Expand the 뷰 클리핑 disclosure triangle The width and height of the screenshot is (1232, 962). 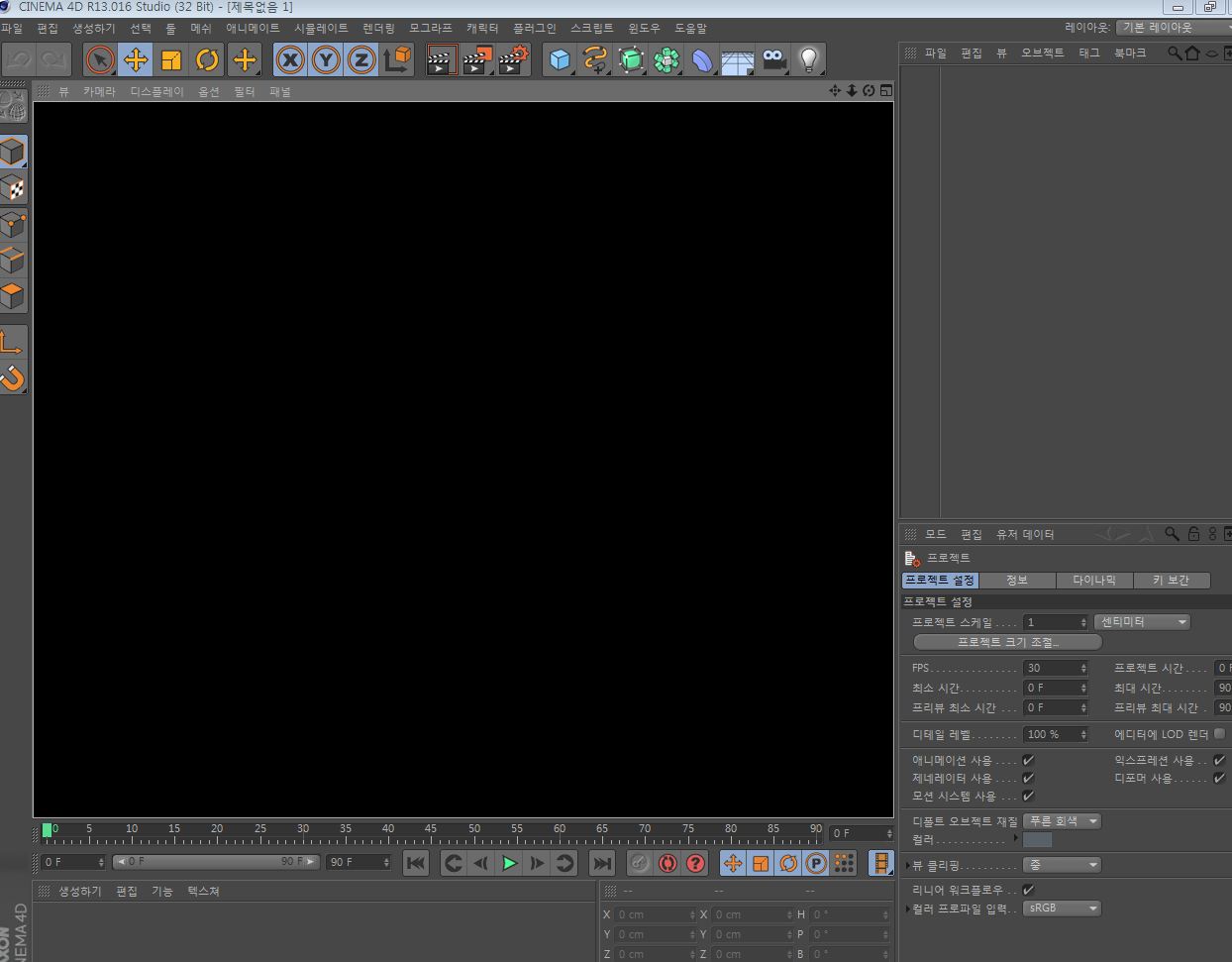click(x=907, y=865)
